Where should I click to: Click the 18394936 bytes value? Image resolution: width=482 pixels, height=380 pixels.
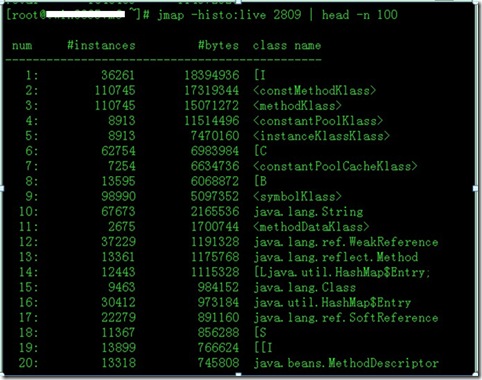pyautogui.click(x=212, y=75)
